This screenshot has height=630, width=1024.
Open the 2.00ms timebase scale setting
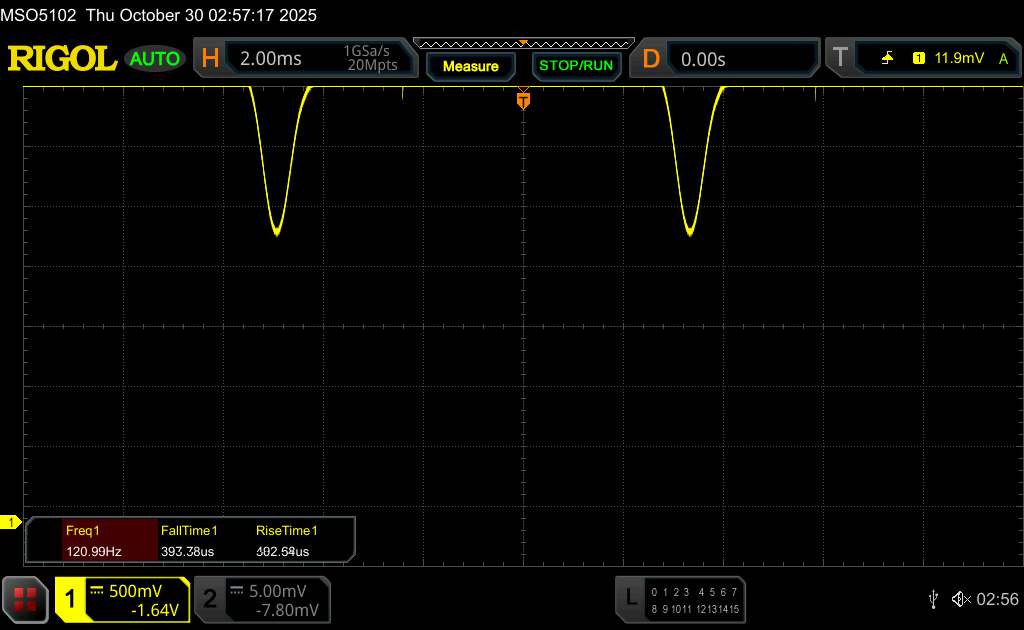pyautogui.click(x=270, y=59)
